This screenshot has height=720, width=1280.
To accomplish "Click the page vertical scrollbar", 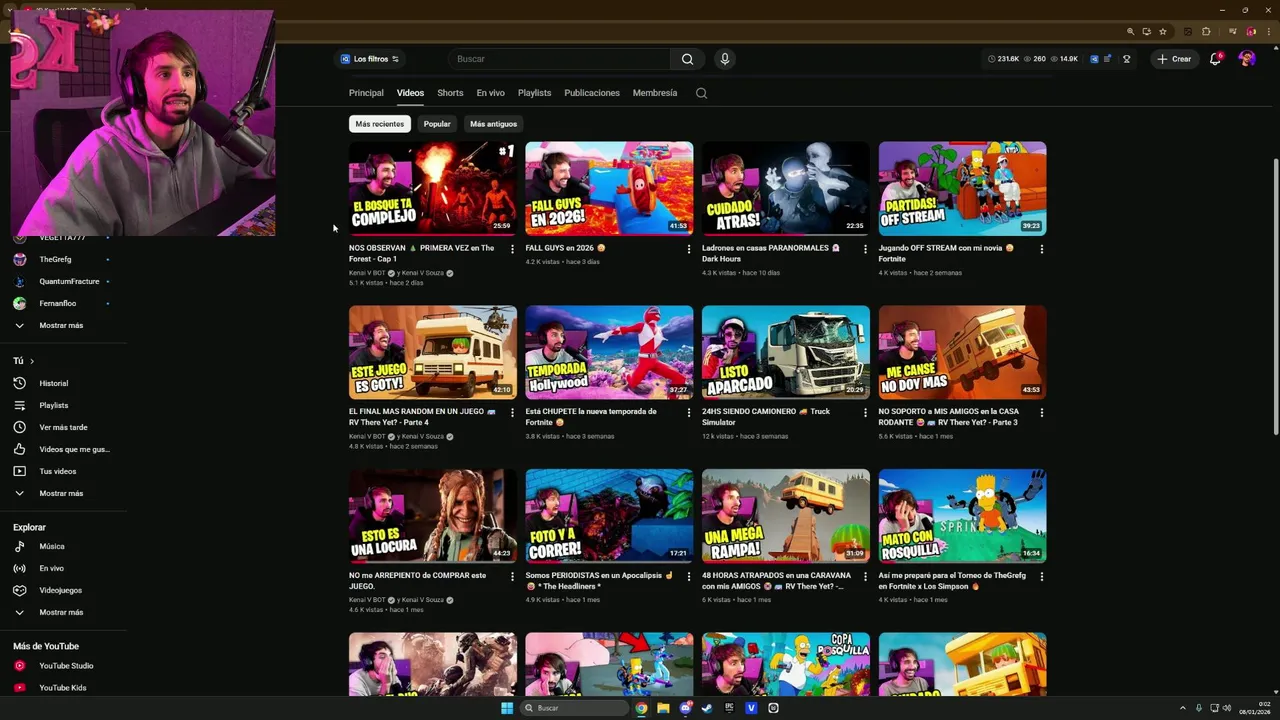I will [1275, 295].
